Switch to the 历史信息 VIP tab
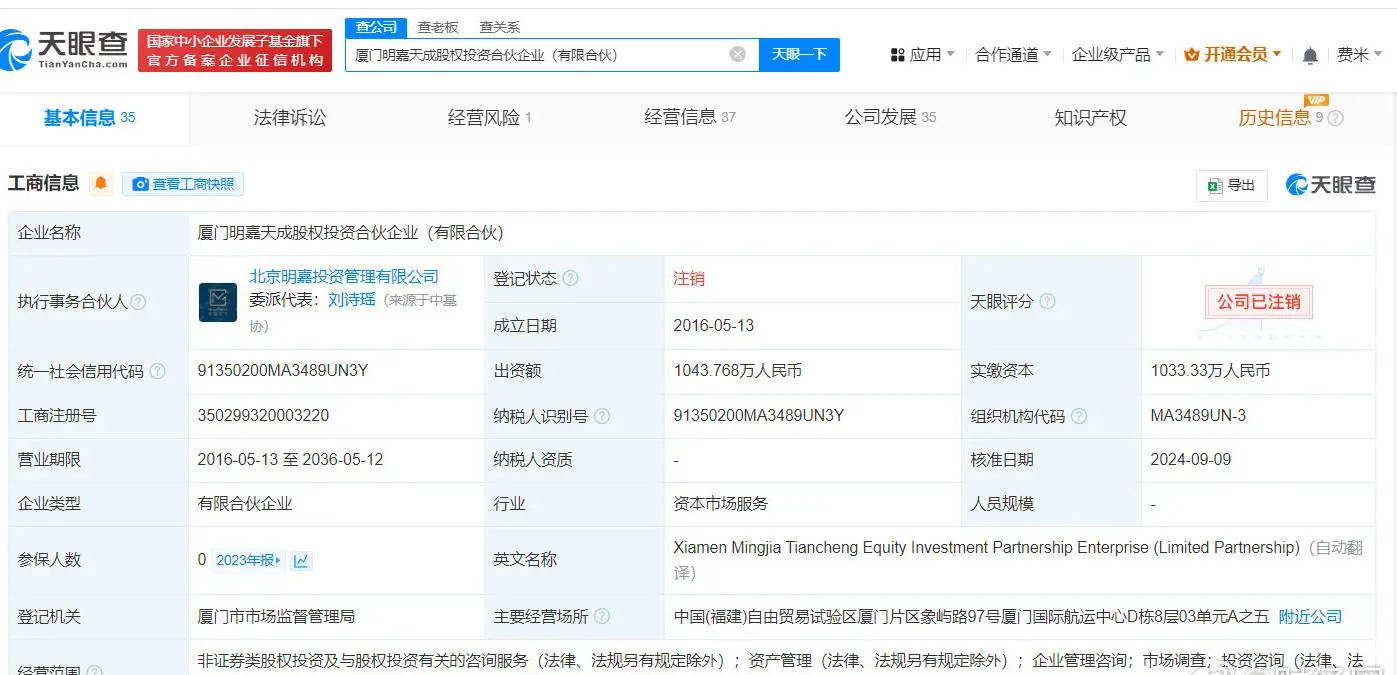 (x=1282, y=118)
